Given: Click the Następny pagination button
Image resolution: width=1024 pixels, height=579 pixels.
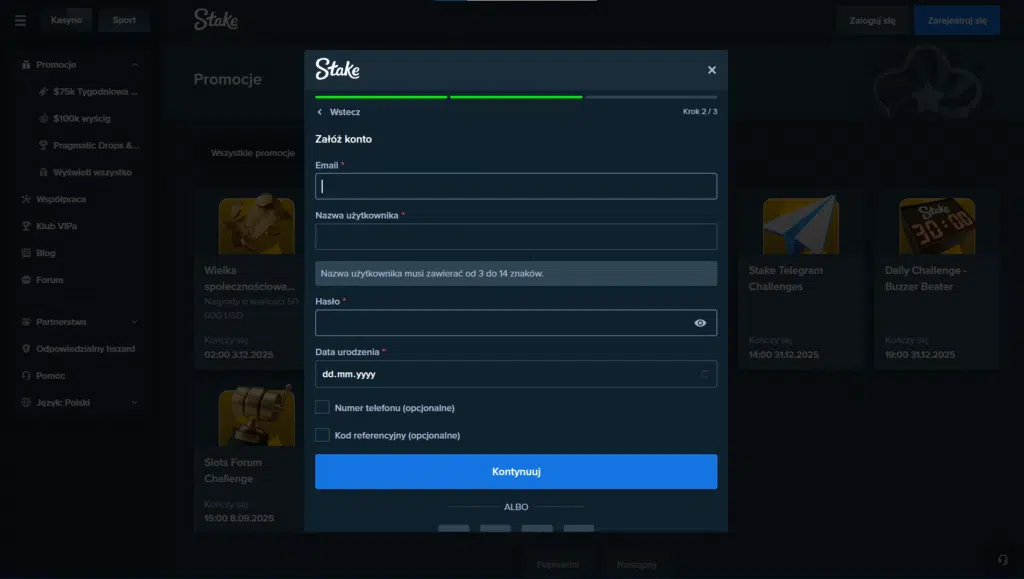Looking at the screenshot, I should pos(637,564).
